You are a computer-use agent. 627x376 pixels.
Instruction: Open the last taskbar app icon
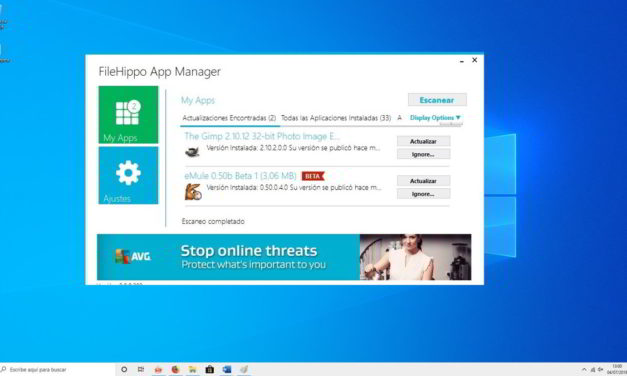pos(244,370)
